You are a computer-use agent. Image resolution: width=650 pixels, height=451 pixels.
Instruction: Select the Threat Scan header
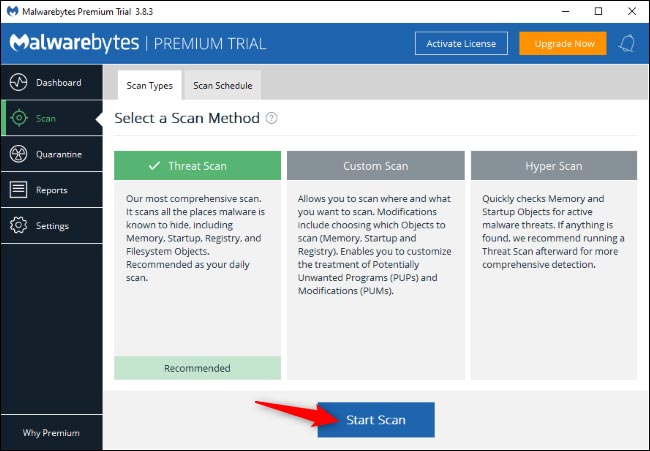pyautogui.click(x=197, y=165)
